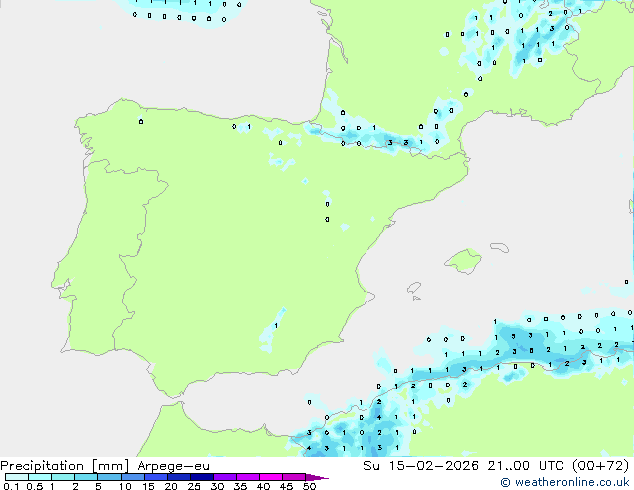Select the 5–10 mm legend color box
This screenshot has width=634, height=490.
pos(109,477)
